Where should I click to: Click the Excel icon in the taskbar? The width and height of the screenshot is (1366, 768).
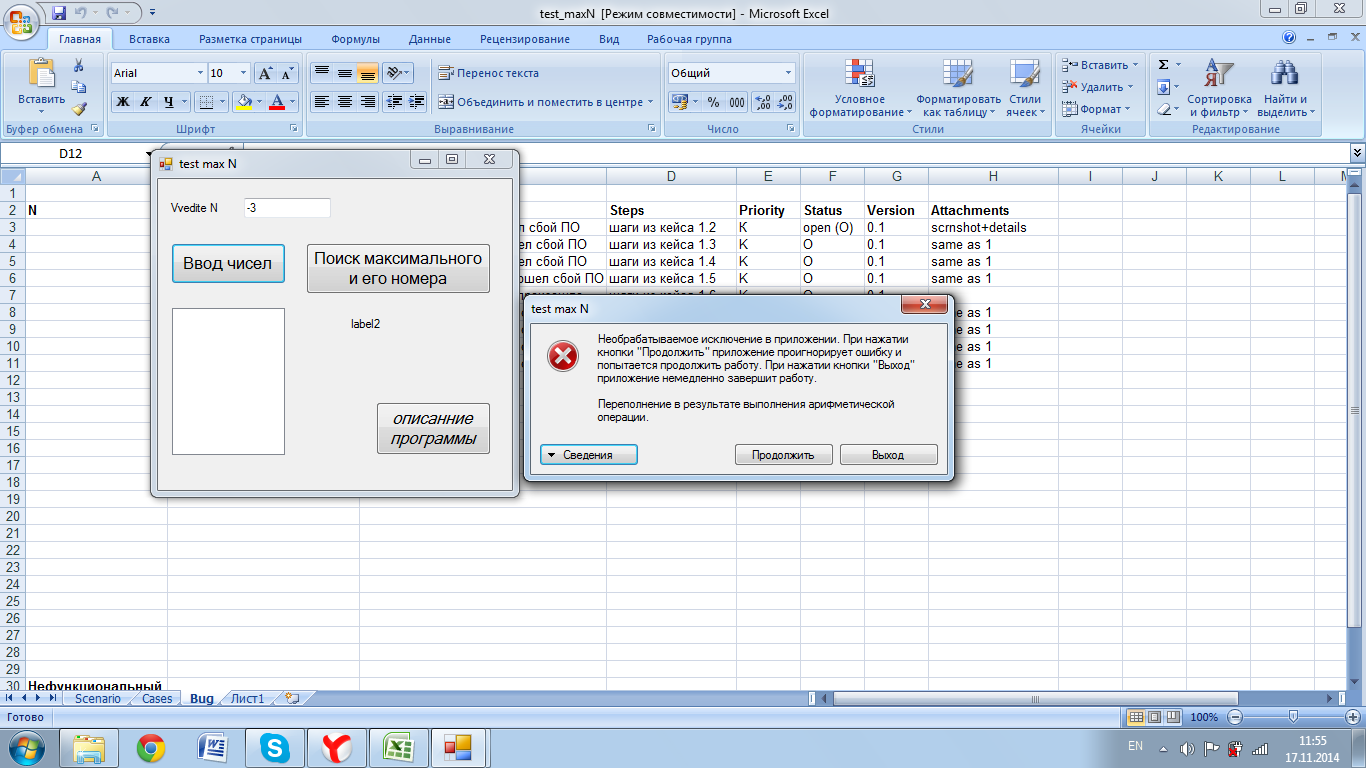pyautogui.click(x=399, y=747)
